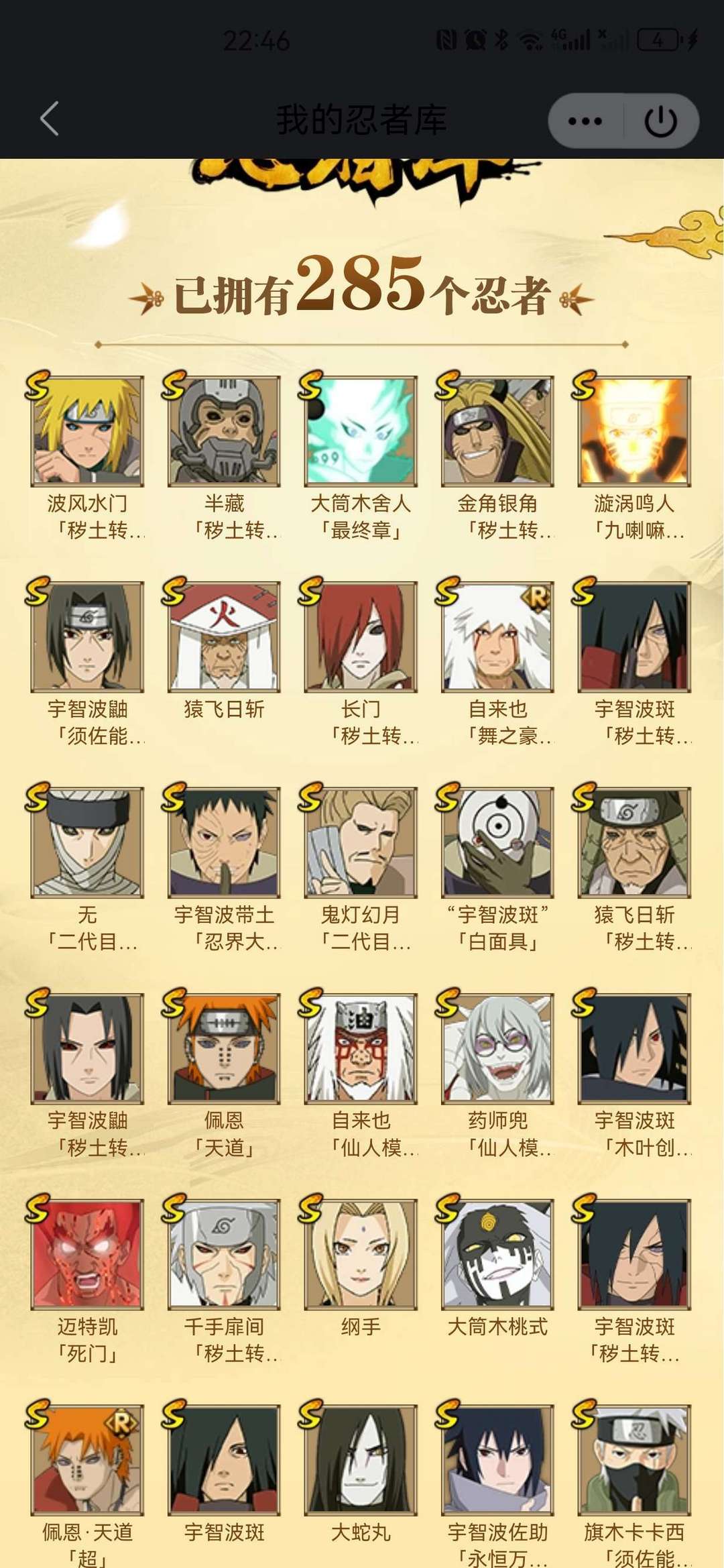Image resolution: width=724 pixels, height=1568 pixels.
Task: Tap the 金角银角 ninja icon
Action: point(497,431)
